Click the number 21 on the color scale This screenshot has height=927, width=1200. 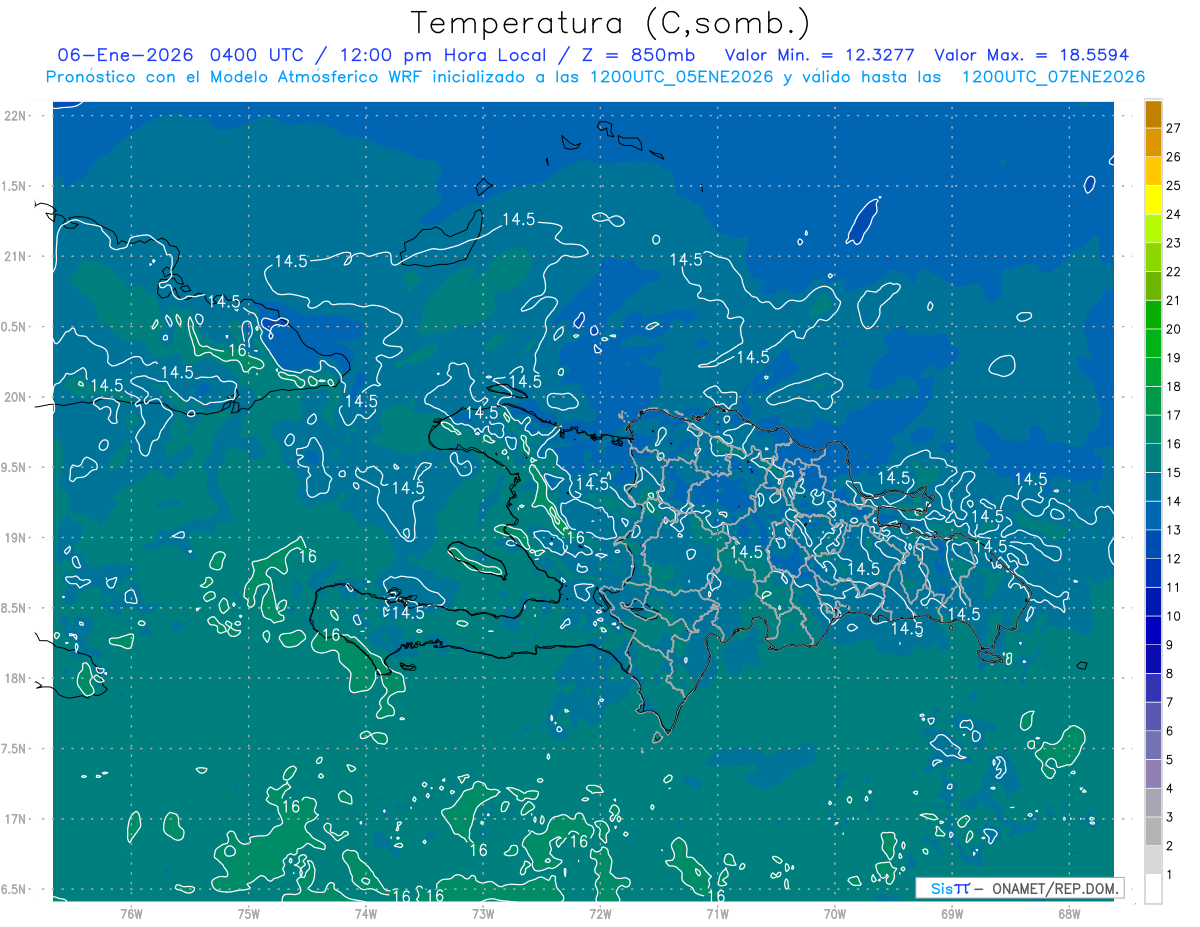point(1174,300)
